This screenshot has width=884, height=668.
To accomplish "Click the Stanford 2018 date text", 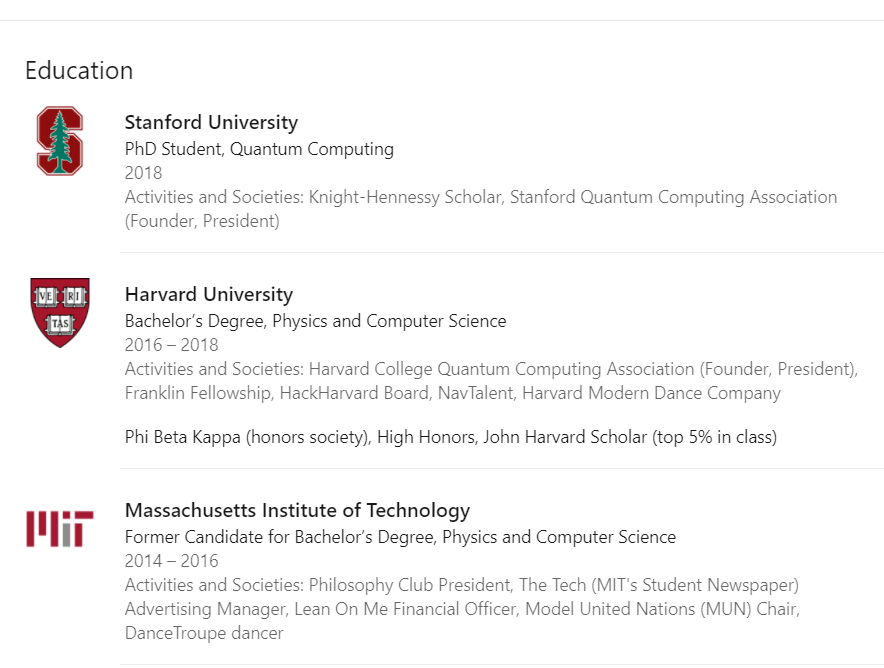I will point(143,172).
